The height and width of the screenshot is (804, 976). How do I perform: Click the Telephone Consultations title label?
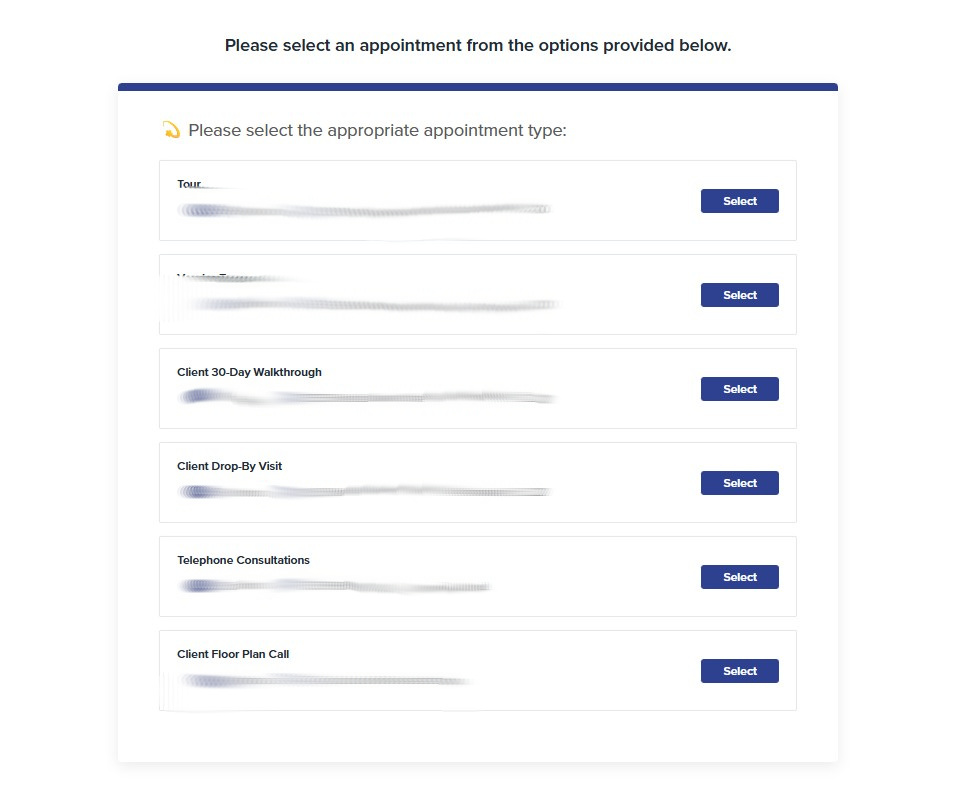coord(243,560)
